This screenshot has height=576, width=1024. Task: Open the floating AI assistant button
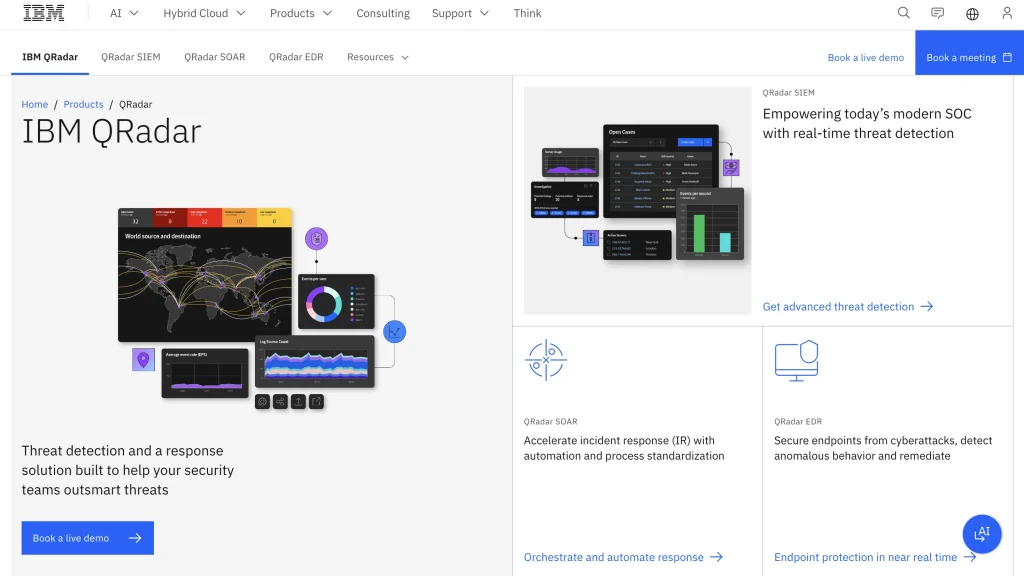click(x=982, y=534)
